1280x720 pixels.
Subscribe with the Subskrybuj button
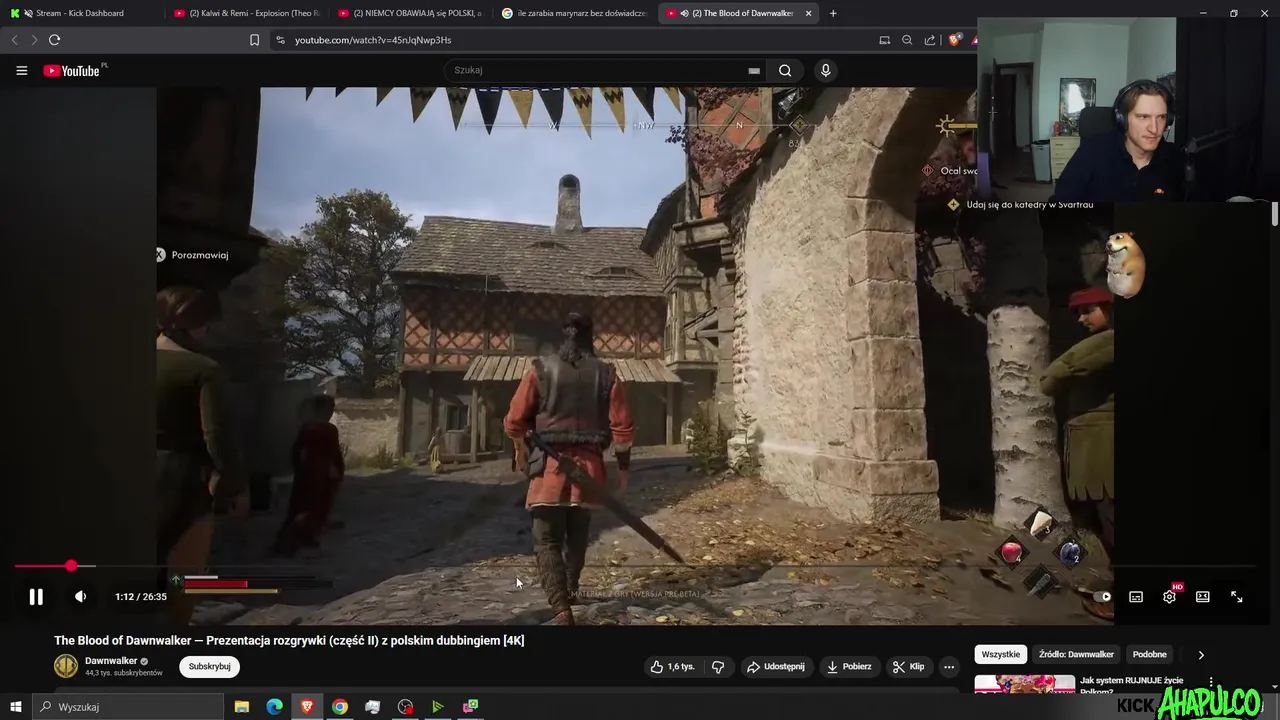pos(210,667)
